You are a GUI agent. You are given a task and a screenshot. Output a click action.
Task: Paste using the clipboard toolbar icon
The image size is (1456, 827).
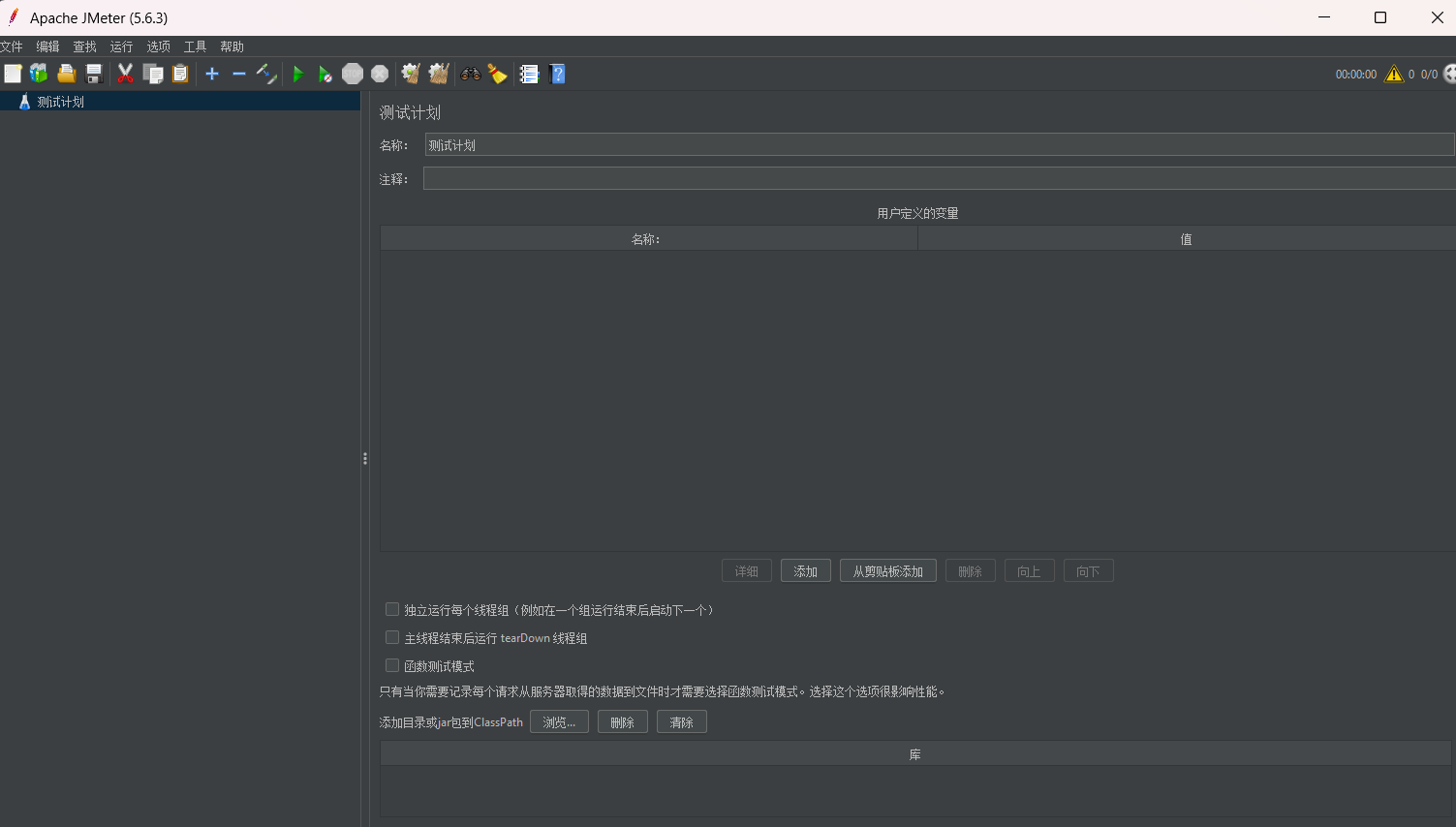point(180,74)
